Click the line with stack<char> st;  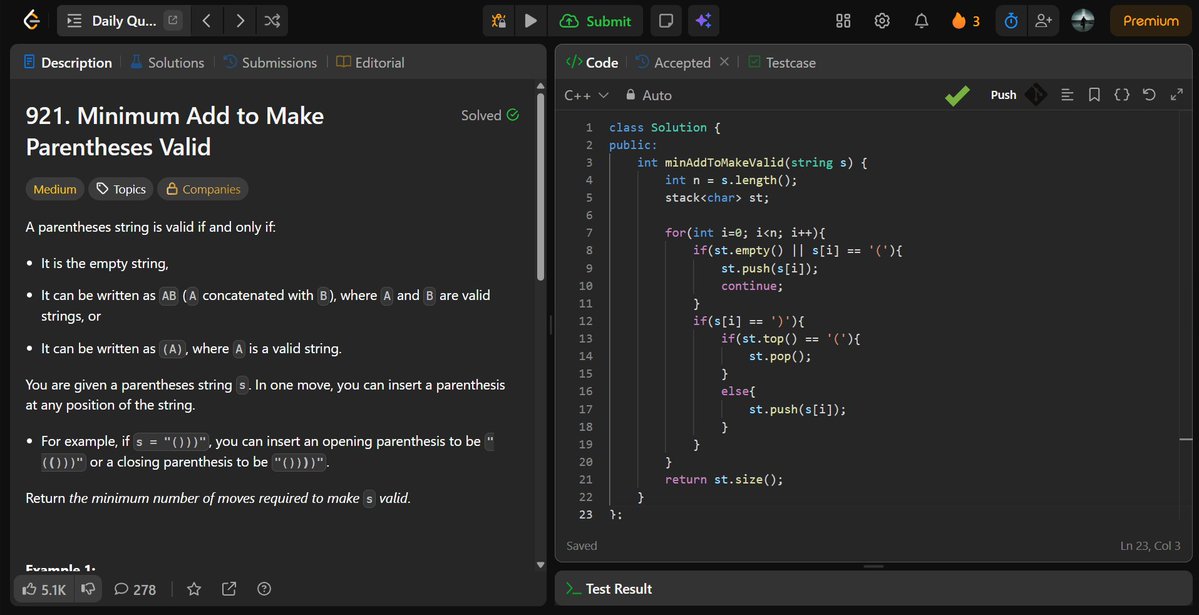pyautogui.click(x=716, y=197)
